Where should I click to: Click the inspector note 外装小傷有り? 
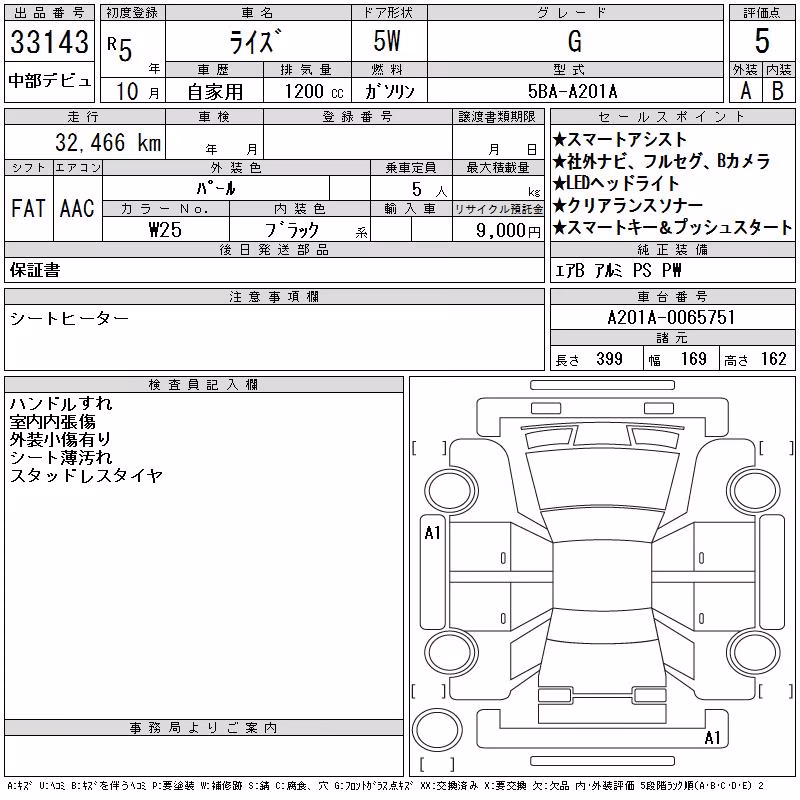tap(60, 439)
